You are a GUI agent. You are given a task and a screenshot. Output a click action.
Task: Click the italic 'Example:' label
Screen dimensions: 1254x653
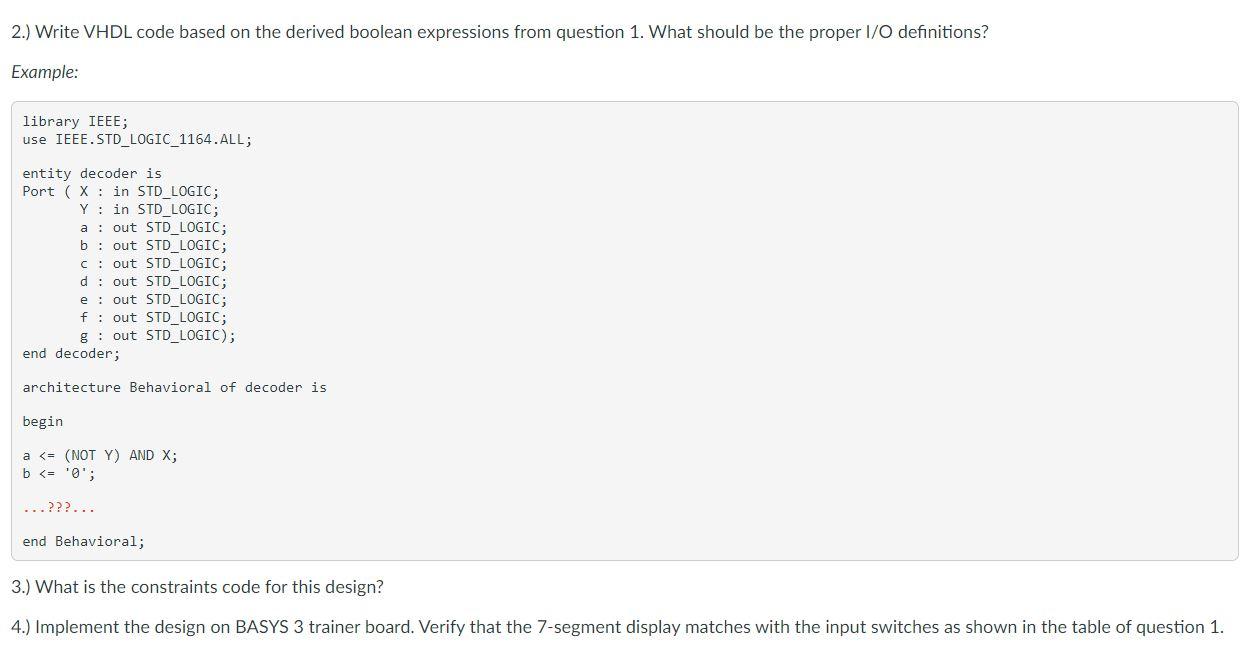pyautogui.click(x=45, y=72)
